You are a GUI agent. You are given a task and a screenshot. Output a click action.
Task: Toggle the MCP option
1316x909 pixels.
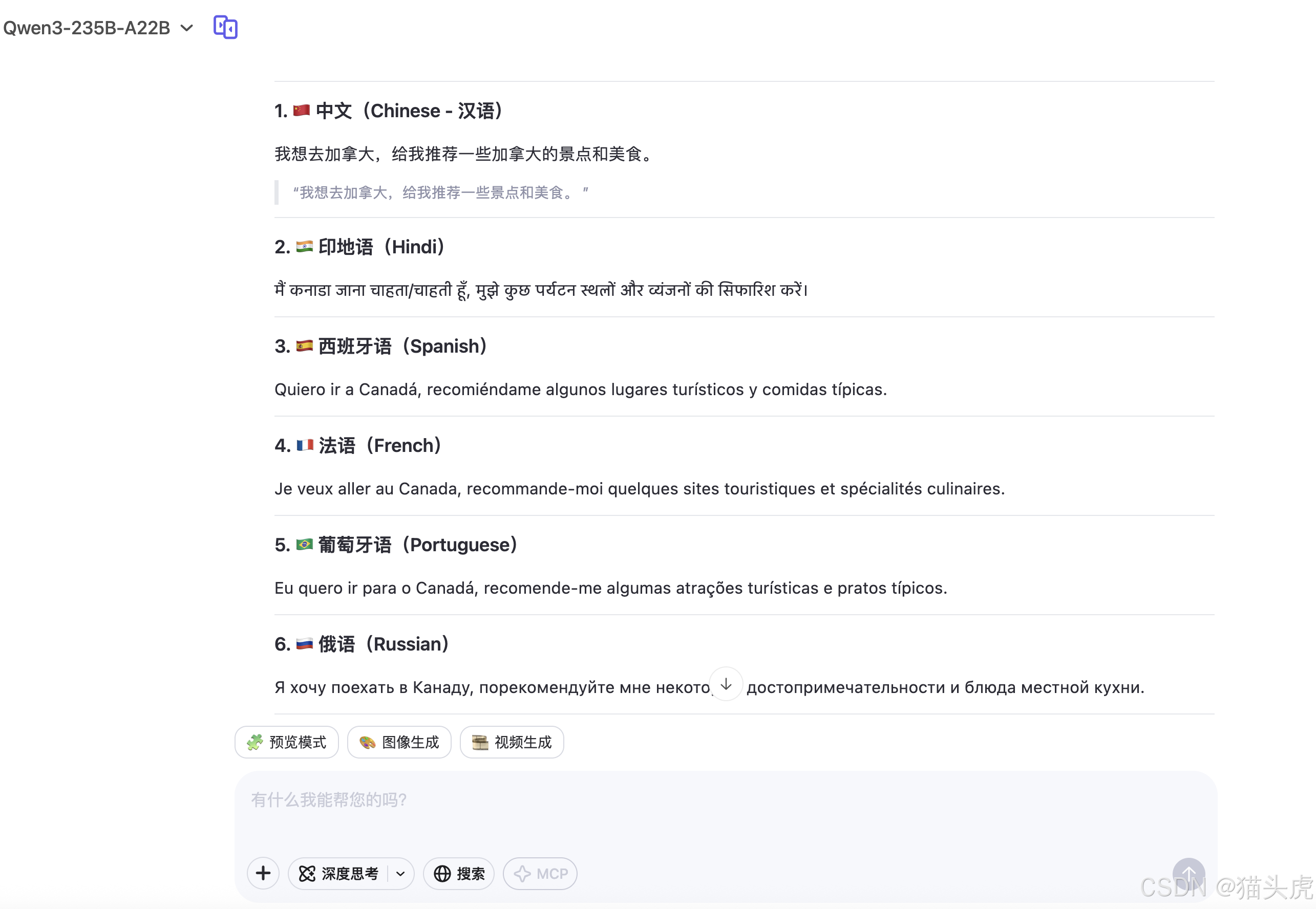coord(540,873)
